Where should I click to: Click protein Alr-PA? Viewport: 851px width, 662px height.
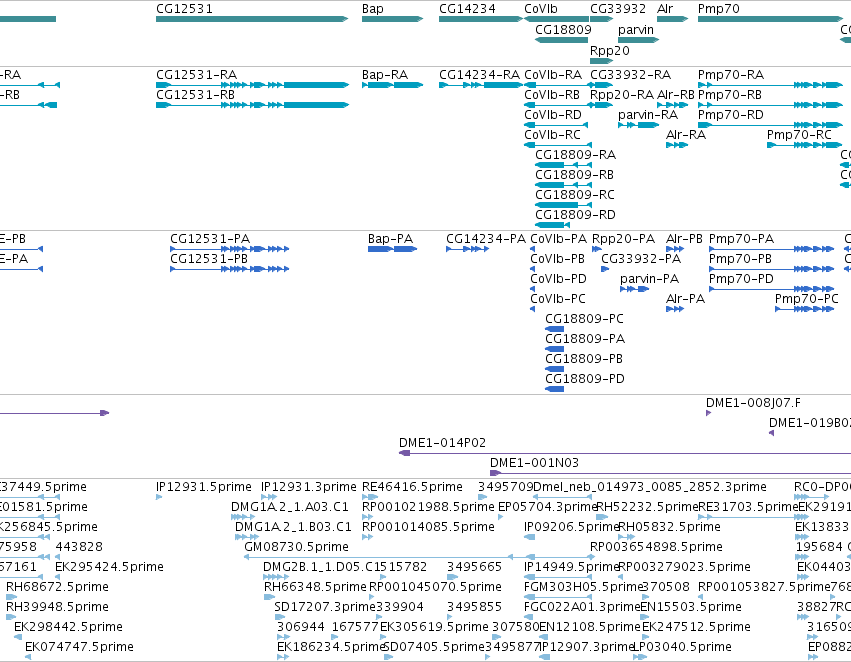pyautogui.click(x=685, y=299)
